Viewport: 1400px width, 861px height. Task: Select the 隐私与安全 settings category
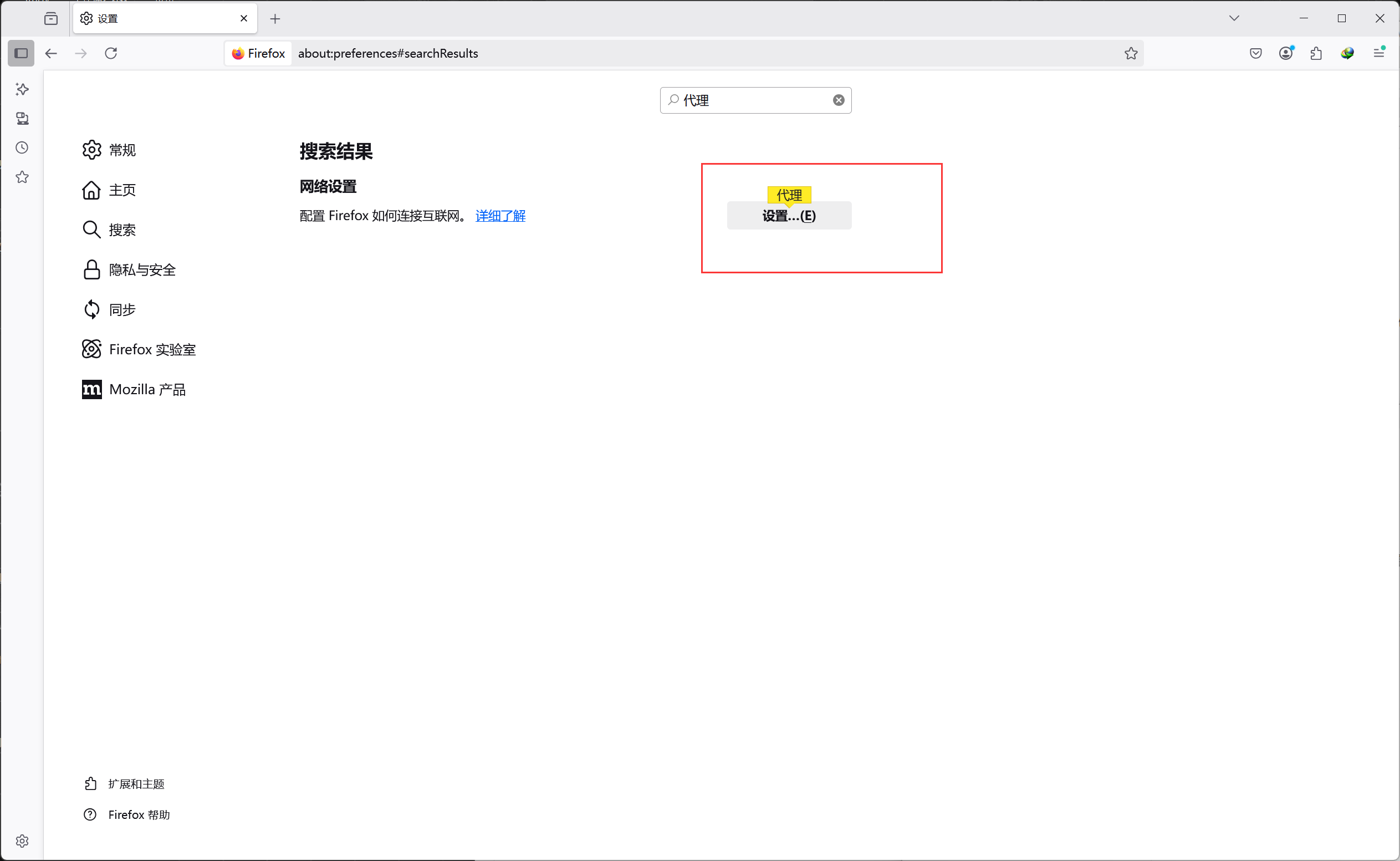[142, 269]
